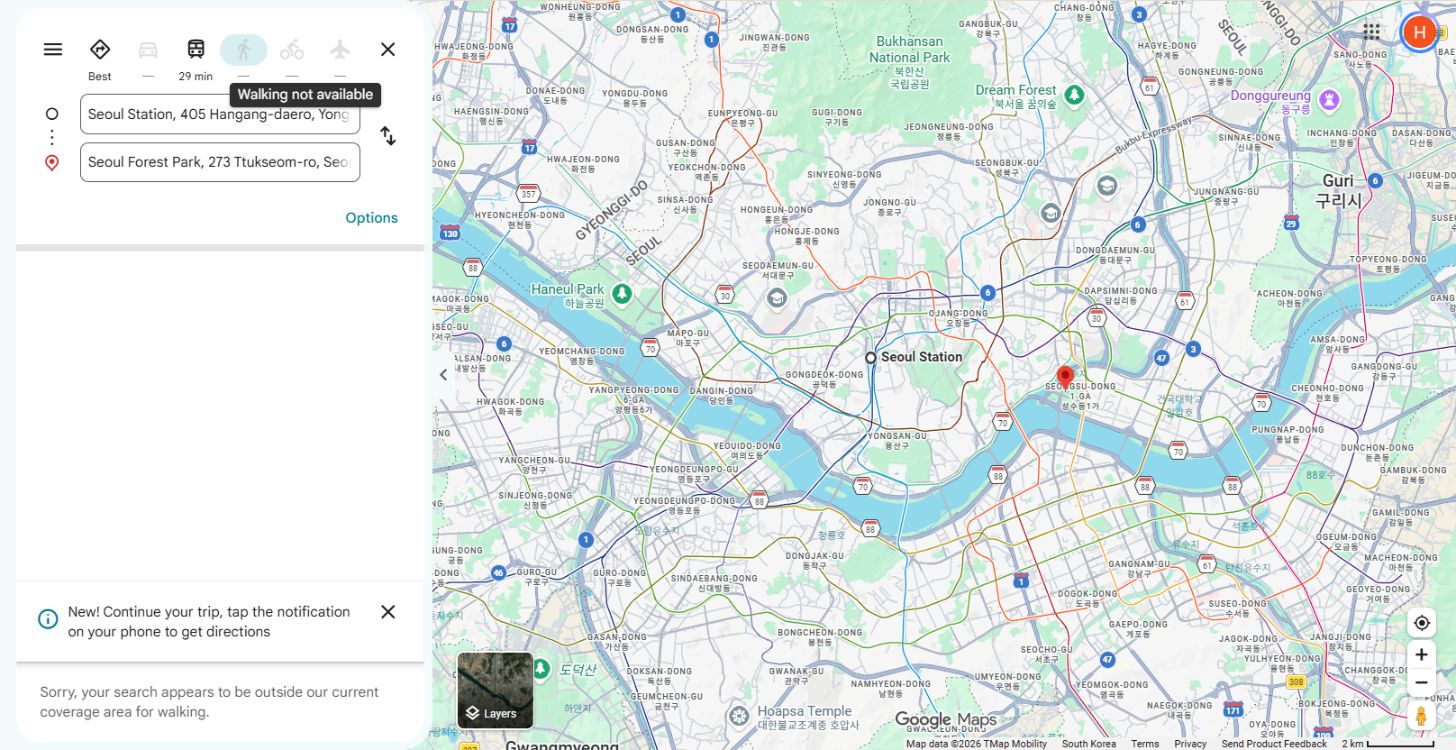Viewport: 1456px width, 750px height.
Task: Click the Seoul Station origin marker
Action: 871,357
